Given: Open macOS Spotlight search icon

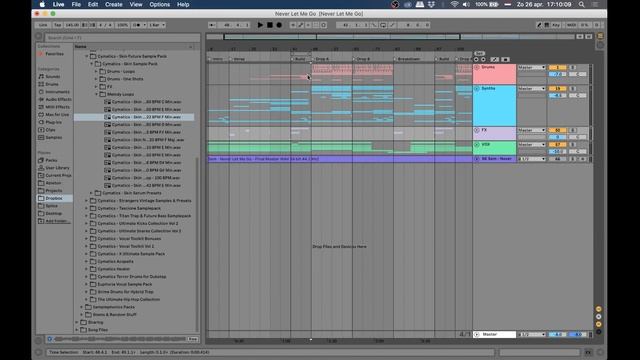Looking at the screenshot, I should coord(582,4).
